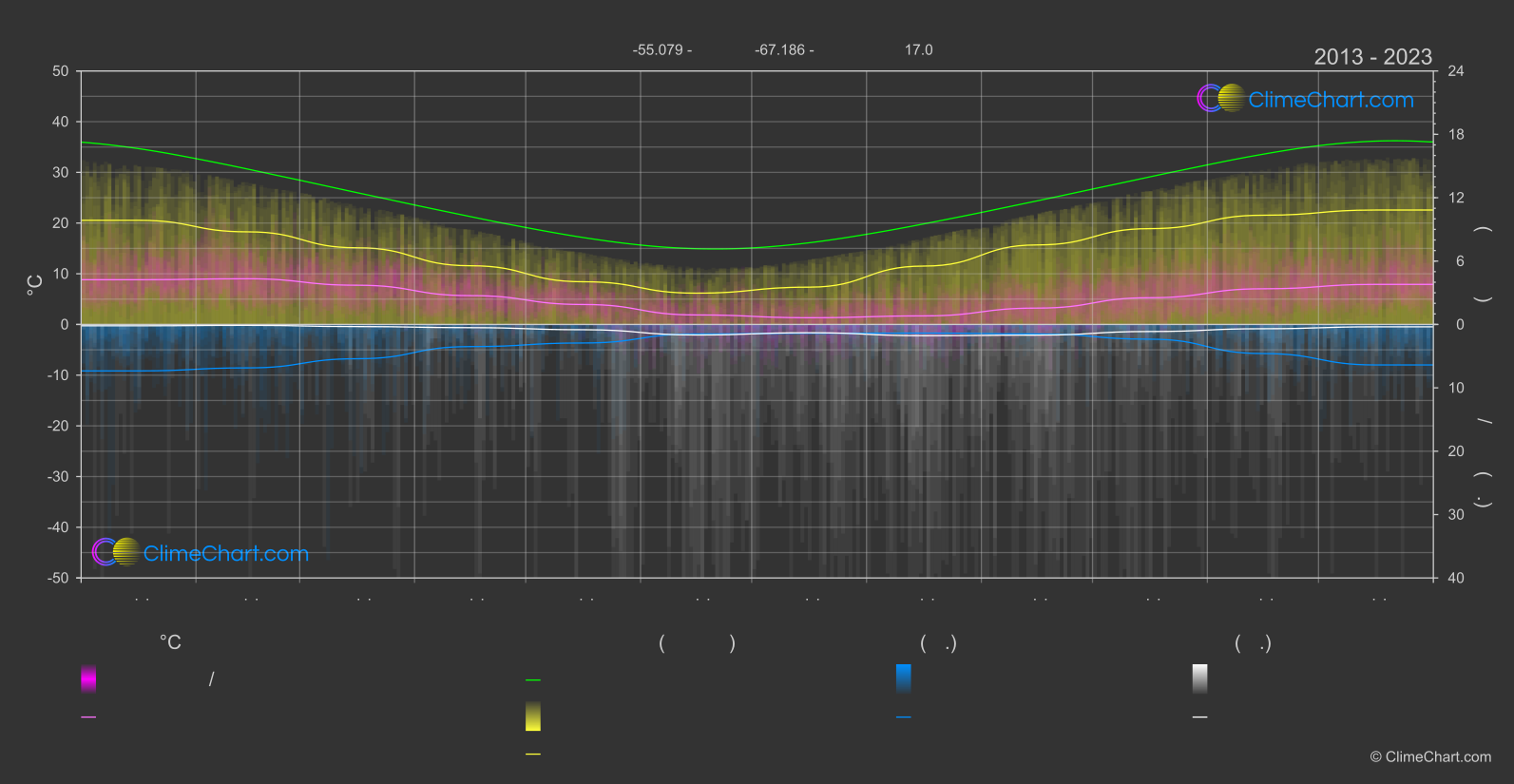
Task: Click the -20 tick on temperature axis
Action: pyautogui.click(x=58, y=426)
